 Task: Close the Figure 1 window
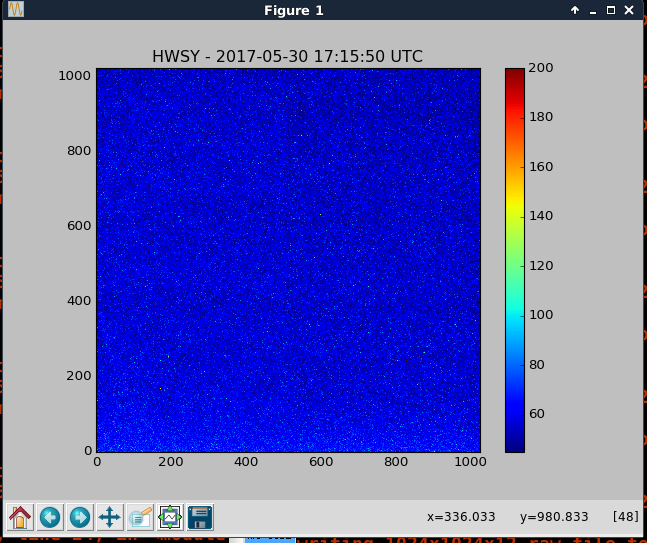click(x=629, y=10)
